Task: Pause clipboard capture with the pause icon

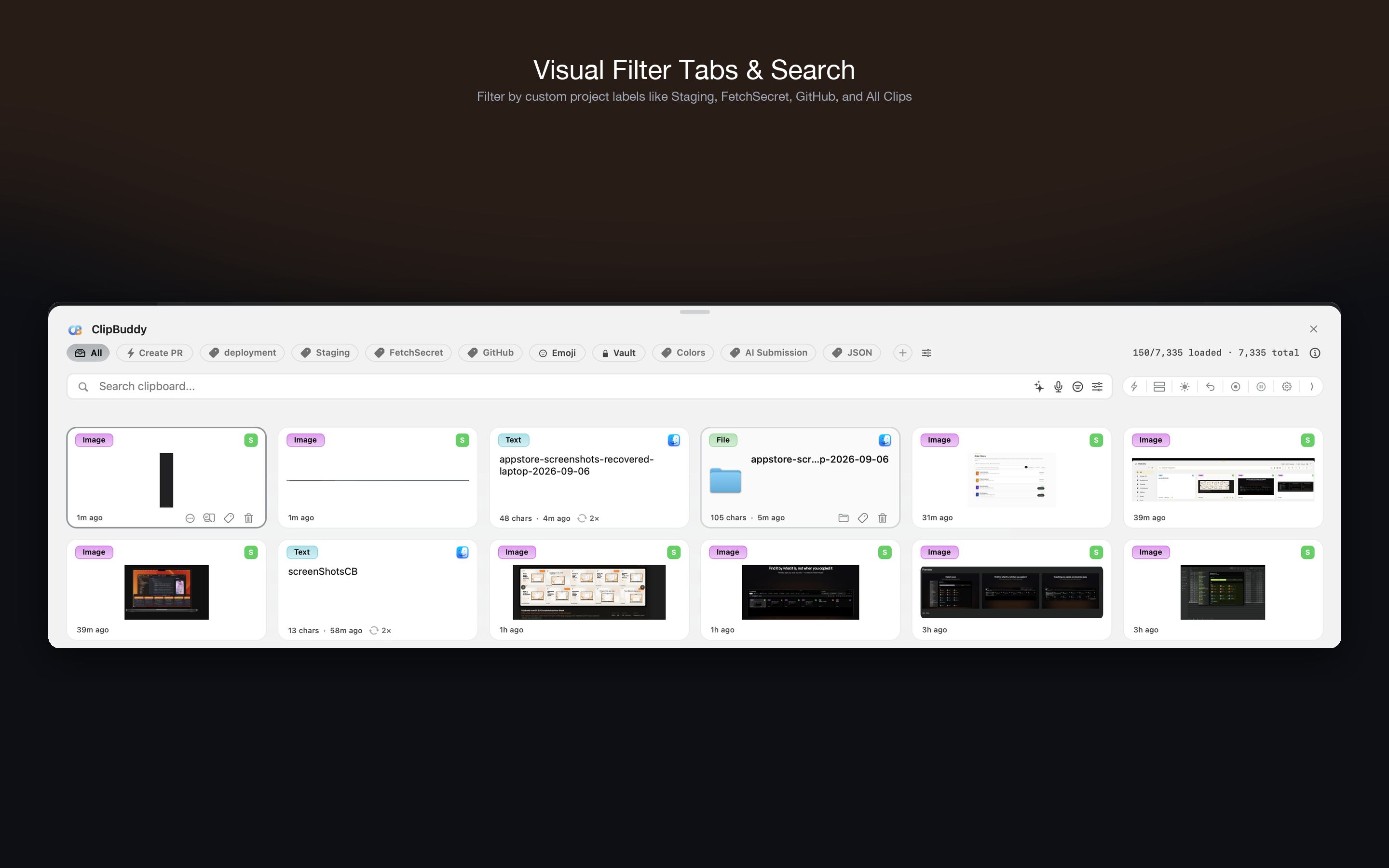Action: [1261, 387]
